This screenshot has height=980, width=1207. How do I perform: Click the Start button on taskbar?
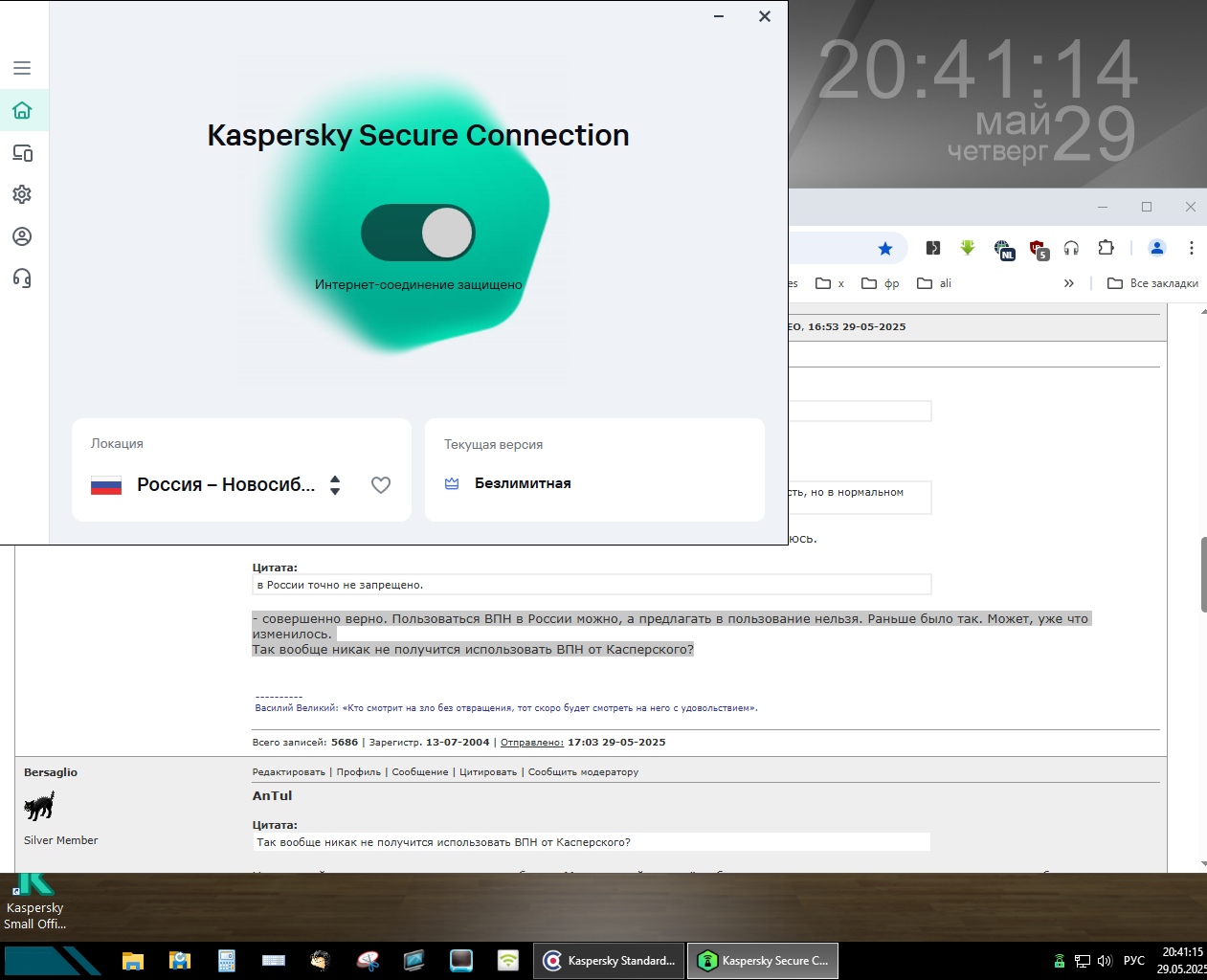tap(52, 961)
